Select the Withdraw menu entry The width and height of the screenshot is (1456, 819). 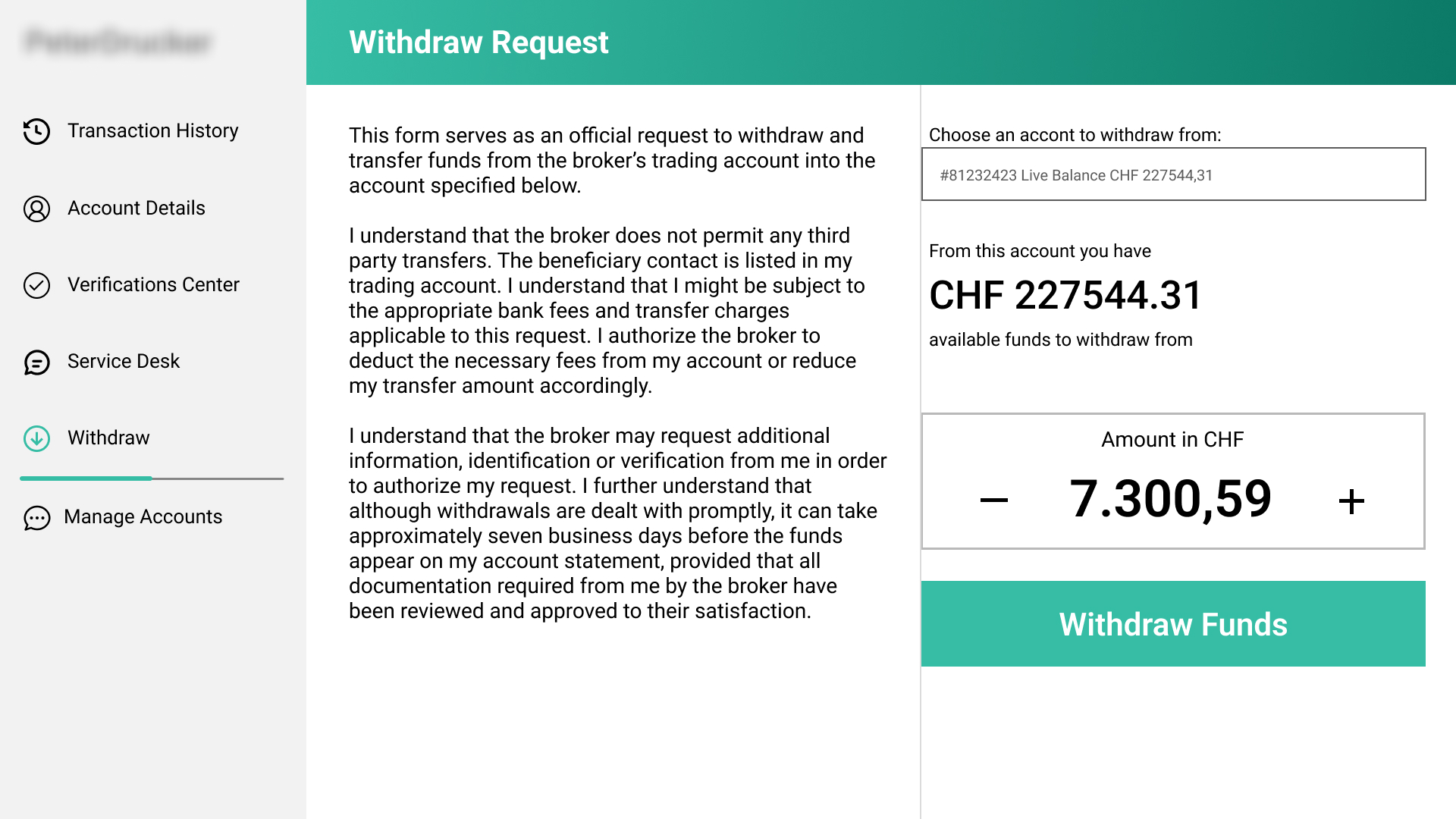click(108, 438)
